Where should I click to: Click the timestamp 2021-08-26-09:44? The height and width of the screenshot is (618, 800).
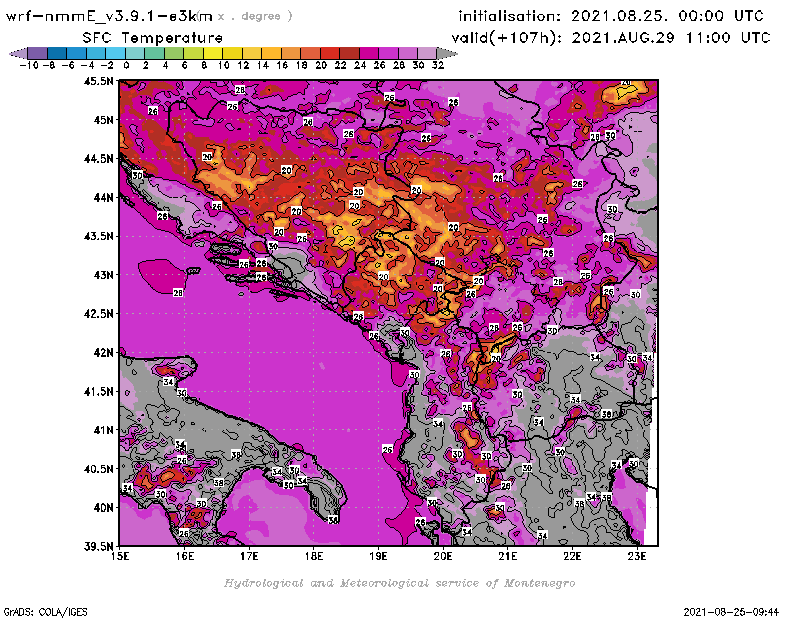(731, 612)
